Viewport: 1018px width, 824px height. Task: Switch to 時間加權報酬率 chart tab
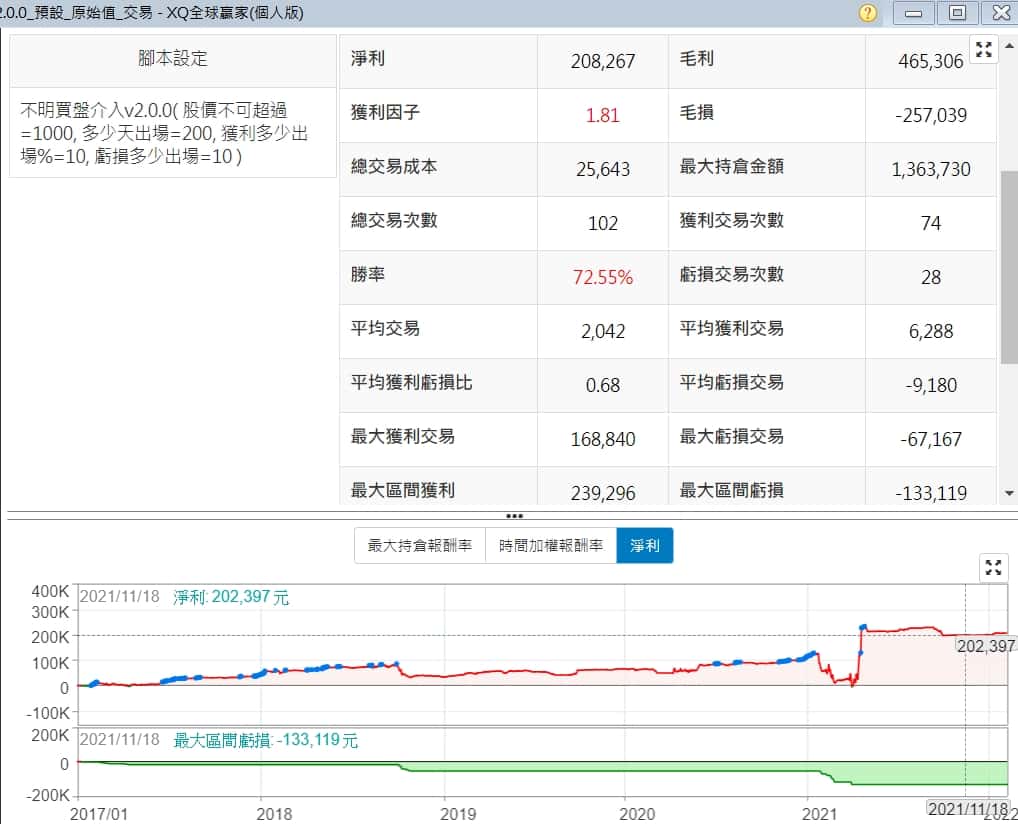click(550, 546)
